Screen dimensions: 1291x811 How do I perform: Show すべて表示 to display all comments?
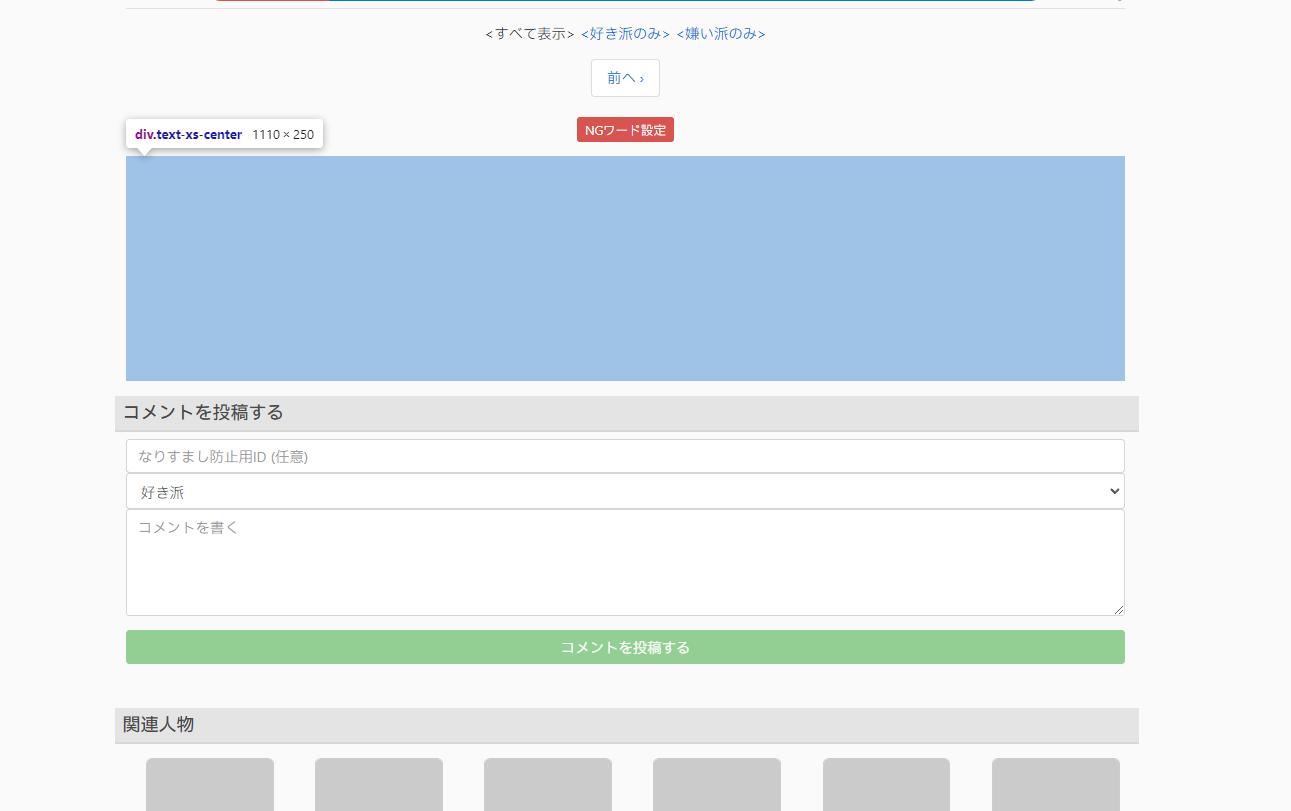(528, 33)
